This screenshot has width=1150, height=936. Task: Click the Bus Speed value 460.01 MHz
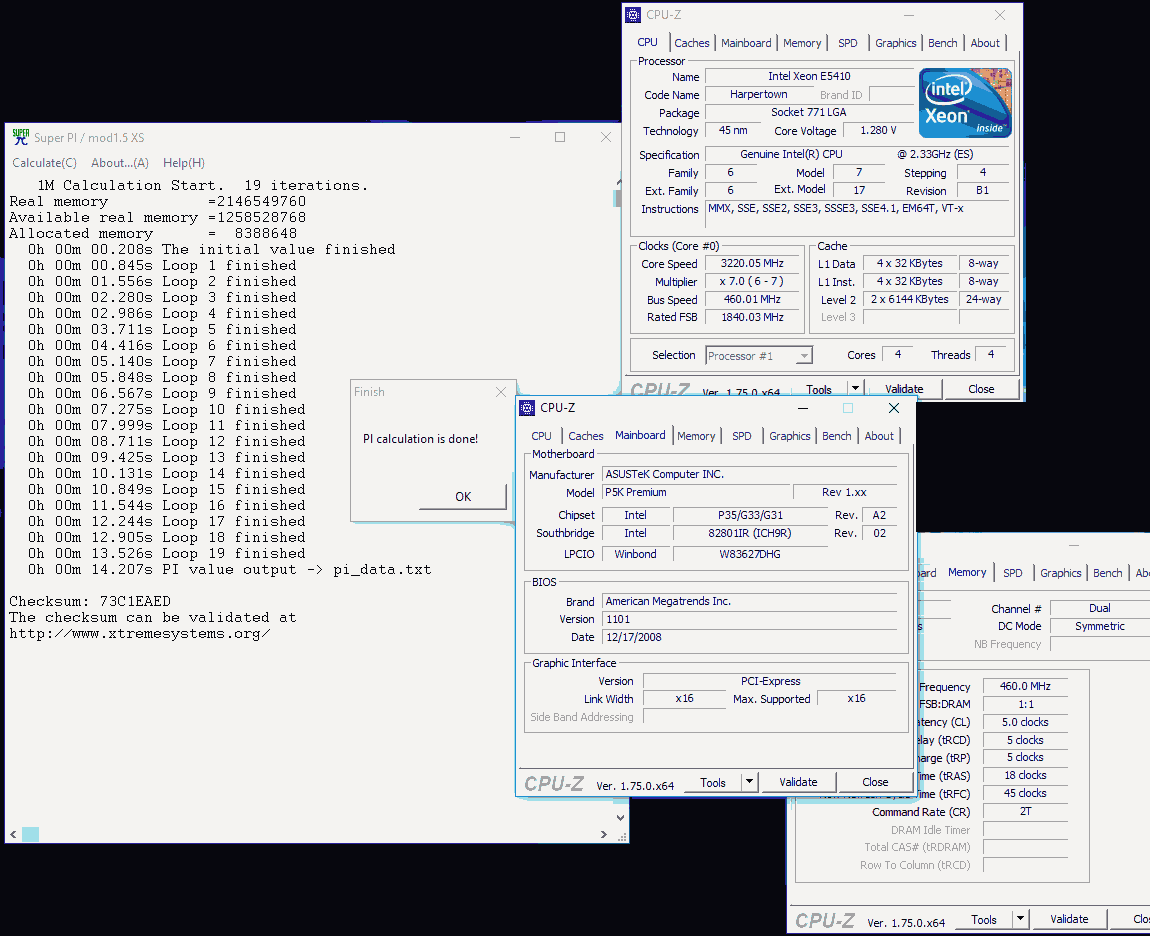pyautogui.click(x=752, y=299)
